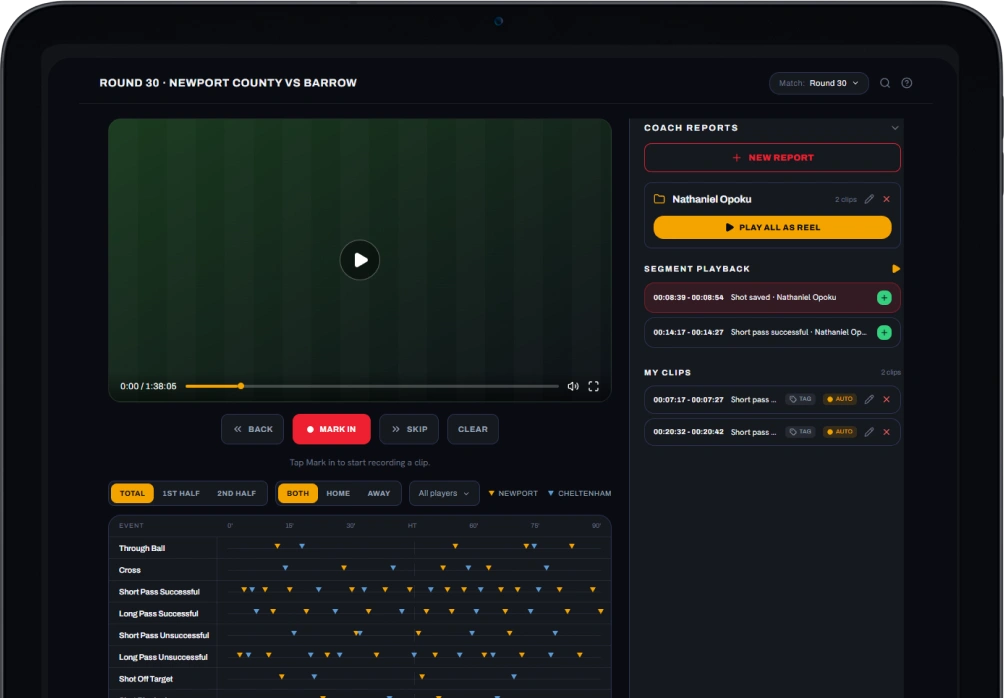Viewport: 1004px width, 698px height.
Task: Click the Through Ball event row label
Action: (142, 548)
